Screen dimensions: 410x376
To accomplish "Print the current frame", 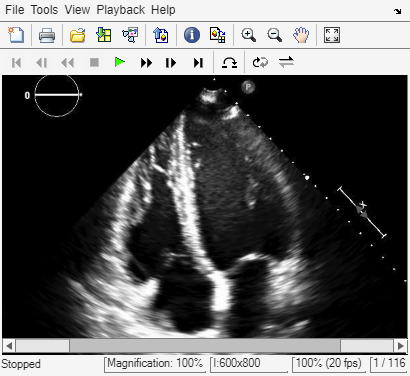I will pos(47,35).
